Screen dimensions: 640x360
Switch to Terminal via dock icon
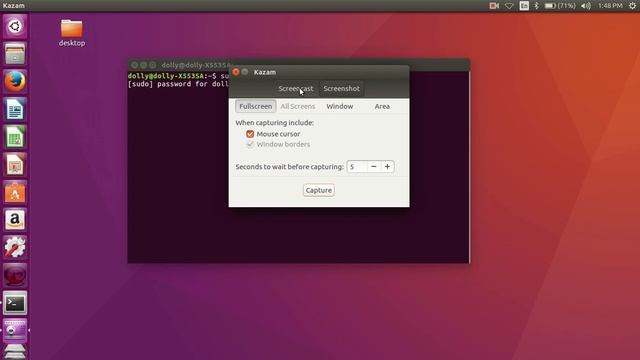[x=15, y=303]
